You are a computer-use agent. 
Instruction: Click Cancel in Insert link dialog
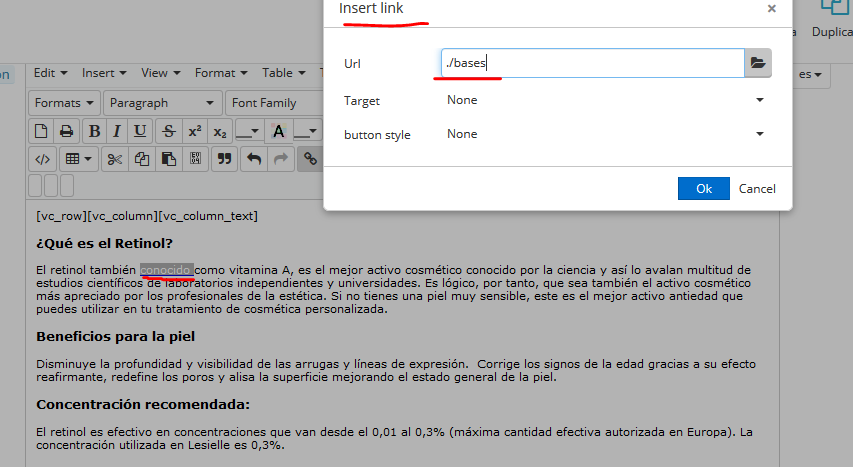[x=757, y=189]
